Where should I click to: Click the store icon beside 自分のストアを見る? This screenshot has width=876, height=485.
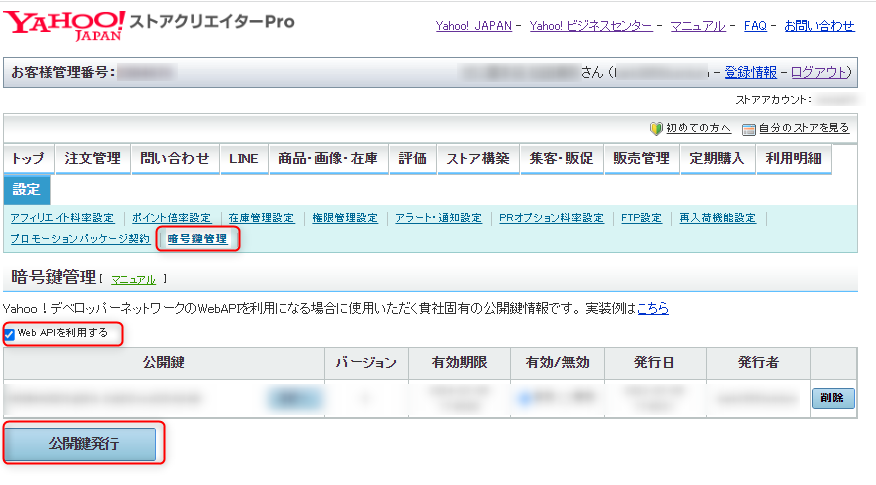point(748,129)
